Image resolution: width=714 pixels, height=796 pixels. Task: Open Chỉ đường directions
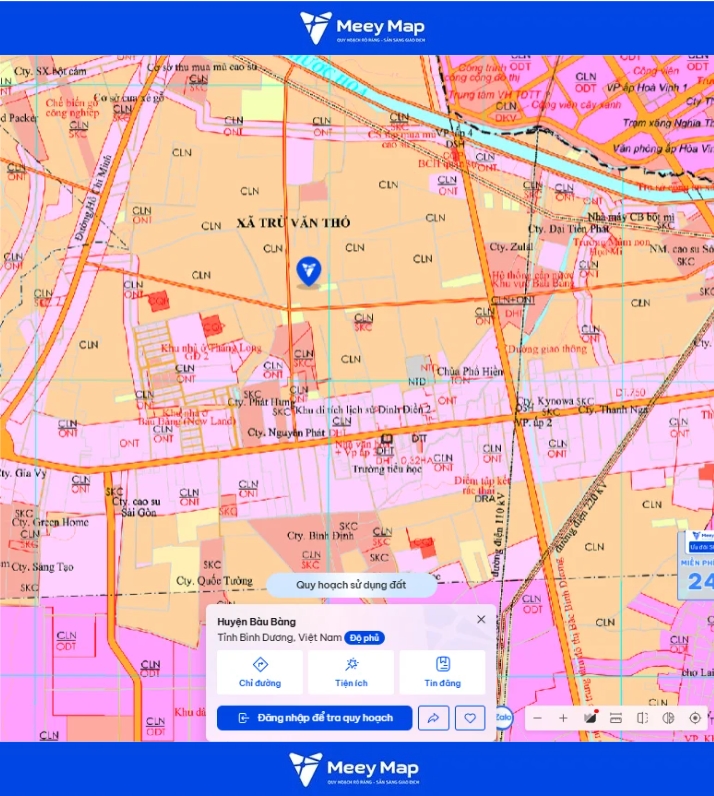tap(260, 672)
